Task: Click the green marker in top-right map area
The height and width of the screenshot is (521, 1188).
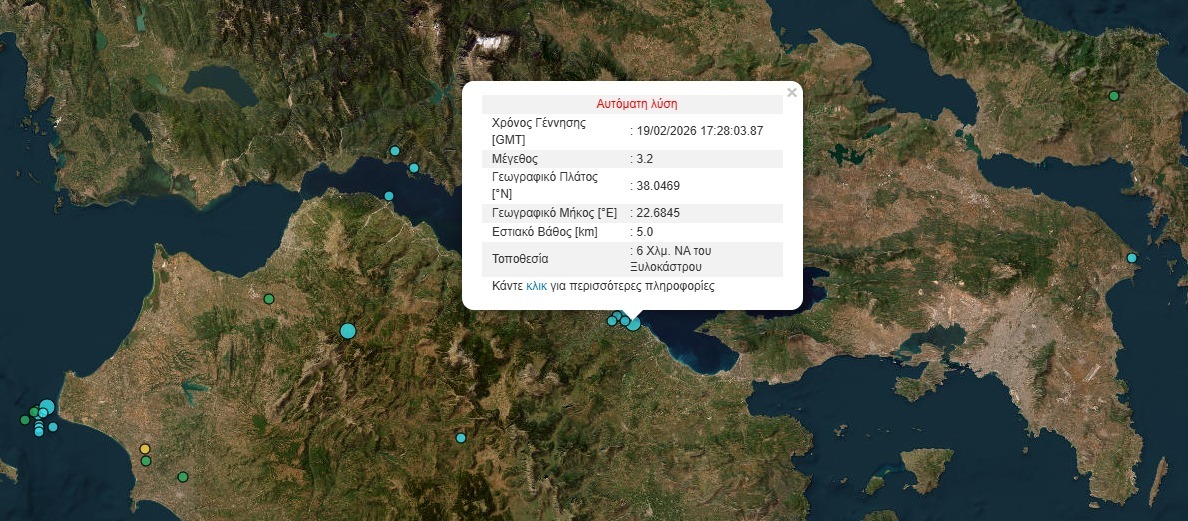Action: pyautogui.click(x=1113, y=96)
